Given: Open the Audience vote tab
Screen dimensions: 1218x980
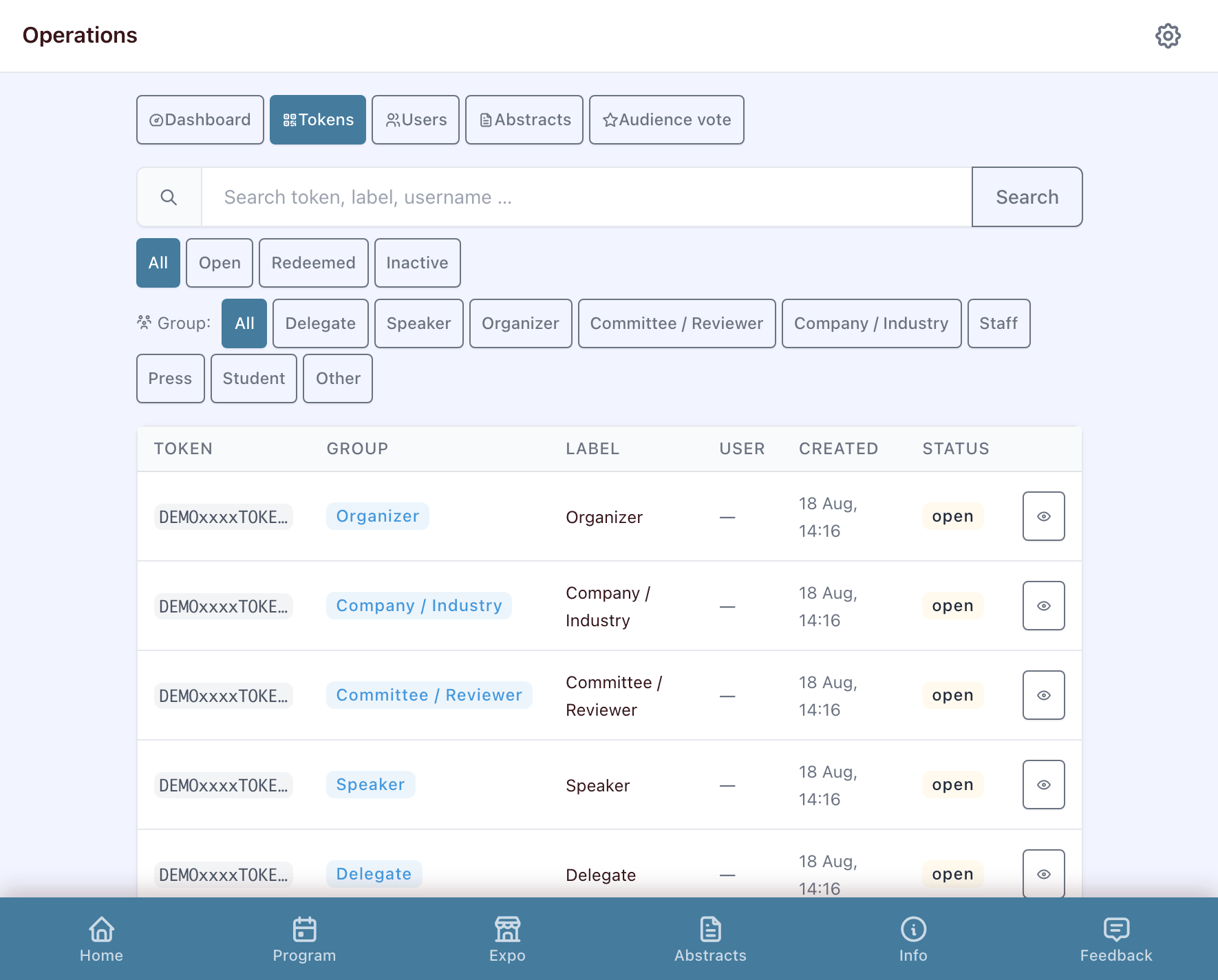Looking at the screenshot, I should [x=667, y=120].
